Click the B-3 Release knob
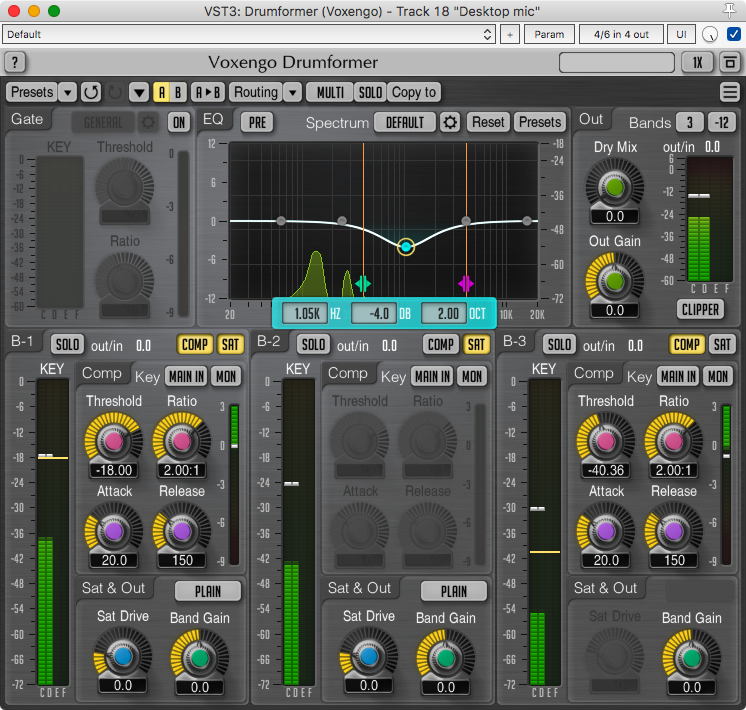The image size is (746, 710). click(674, 531)
